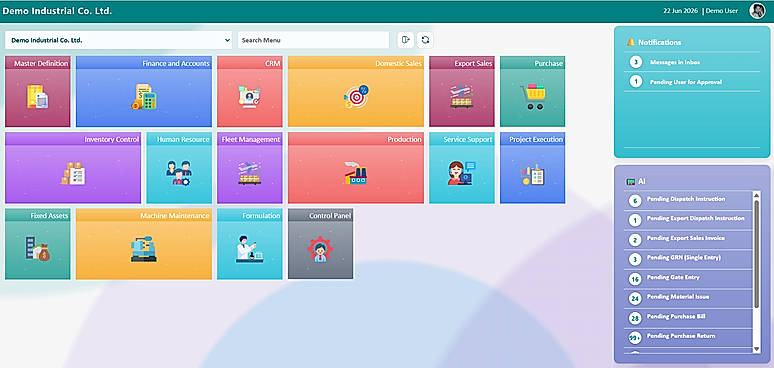Click the 22 Jun 2026 date
Screen dimensions: 774x368
680,11
